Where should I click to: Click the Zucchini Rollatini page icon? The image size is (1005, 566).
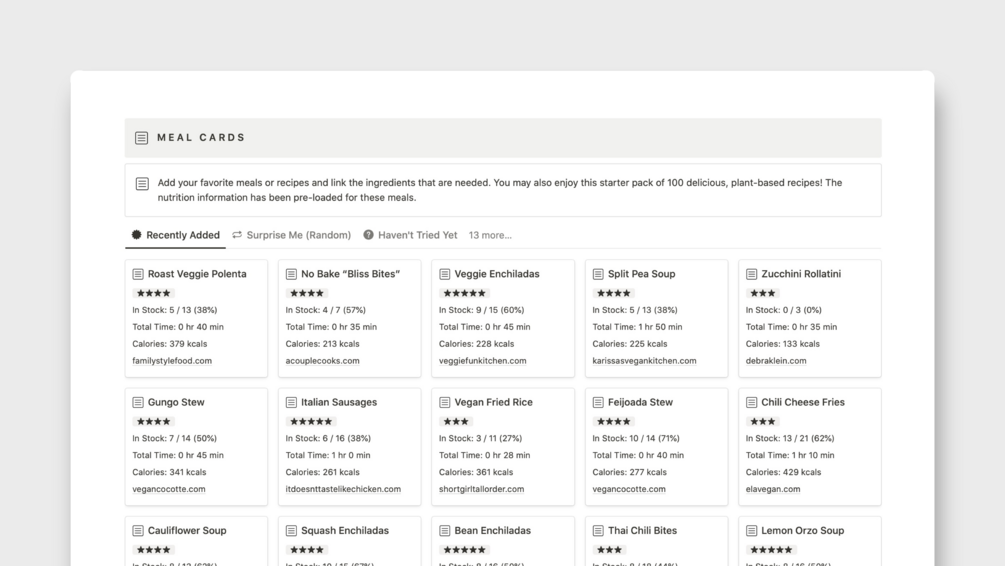tap(751, 274)
